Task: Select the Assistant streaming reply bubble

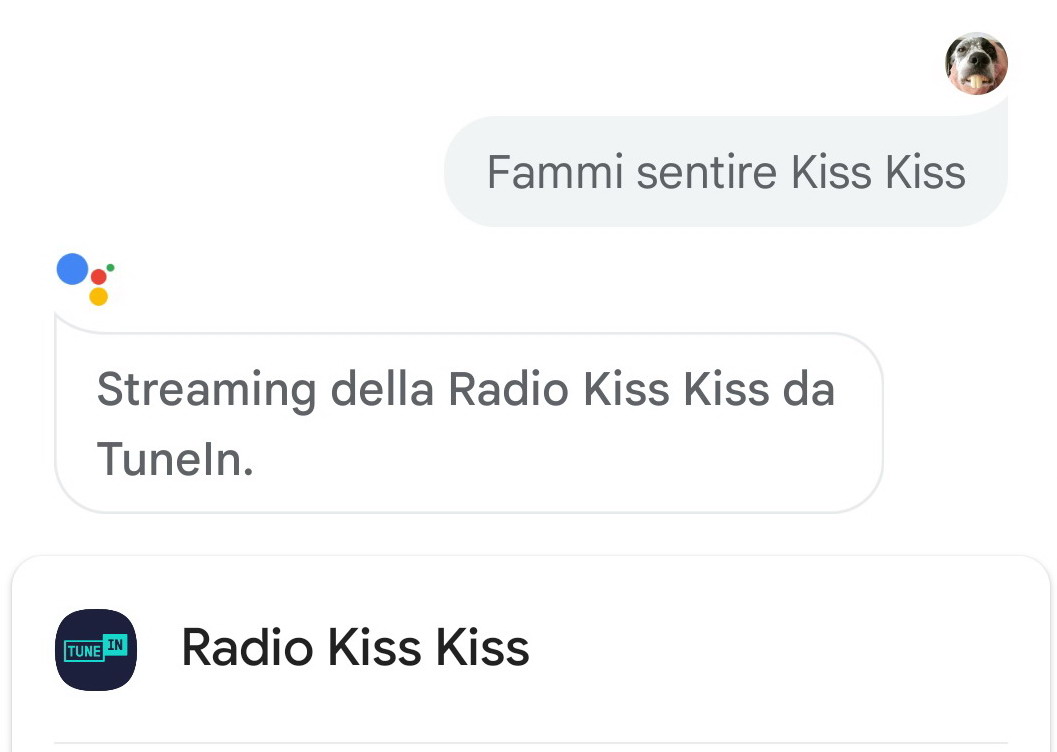Action: 468,423
